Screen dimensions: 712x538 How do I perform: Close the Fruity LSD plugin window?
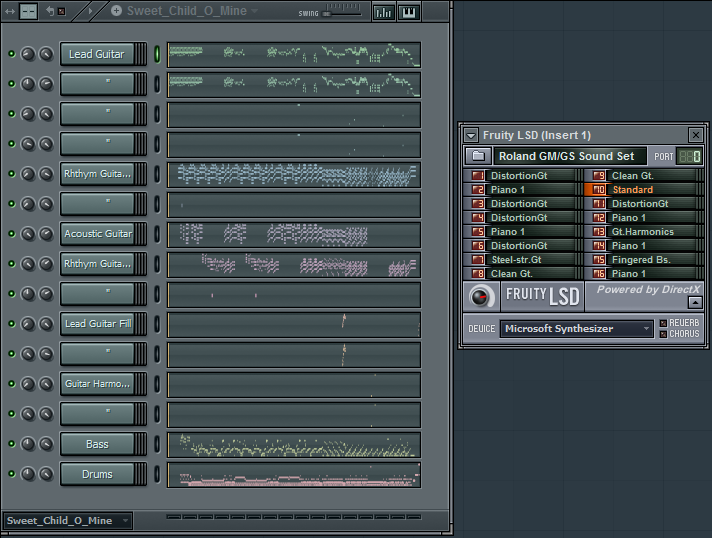pos(695,135)
